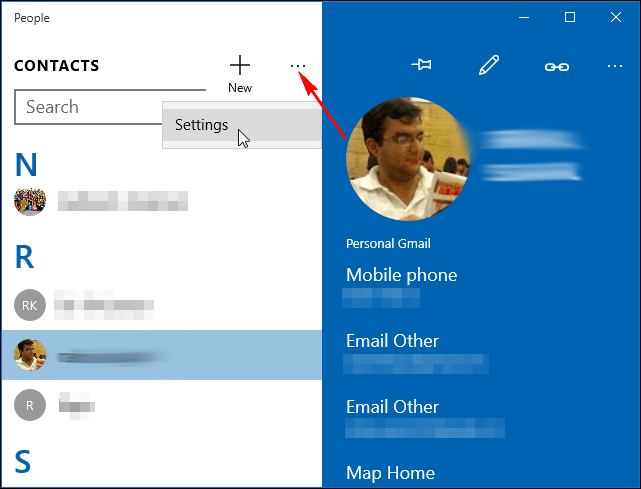Viewport: 641px width, 489px height.
Task: Jump using the letter S header
Action: point(23,462)
